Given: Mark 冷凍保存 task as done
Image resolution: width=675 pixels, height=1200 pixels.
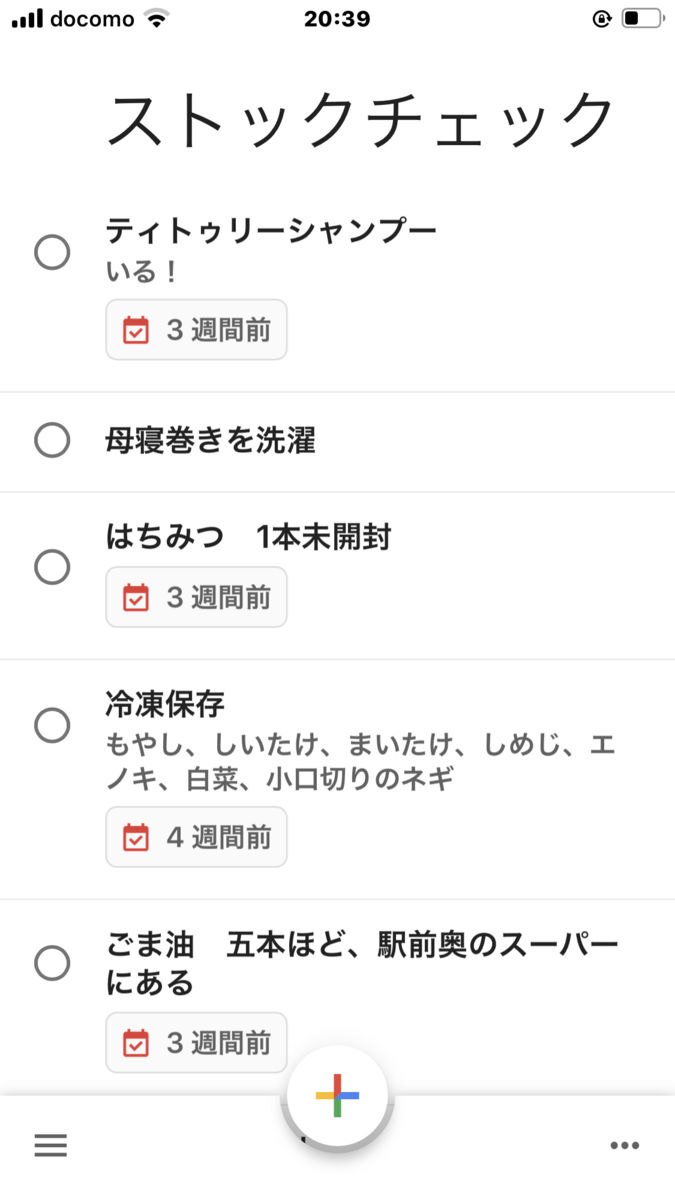Looking at the screenshot, I should [x=52, y=724].
